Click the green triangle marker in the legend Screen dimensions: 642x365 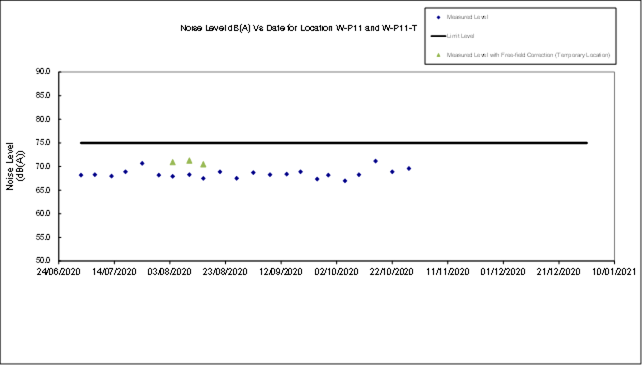pos(439,55)
